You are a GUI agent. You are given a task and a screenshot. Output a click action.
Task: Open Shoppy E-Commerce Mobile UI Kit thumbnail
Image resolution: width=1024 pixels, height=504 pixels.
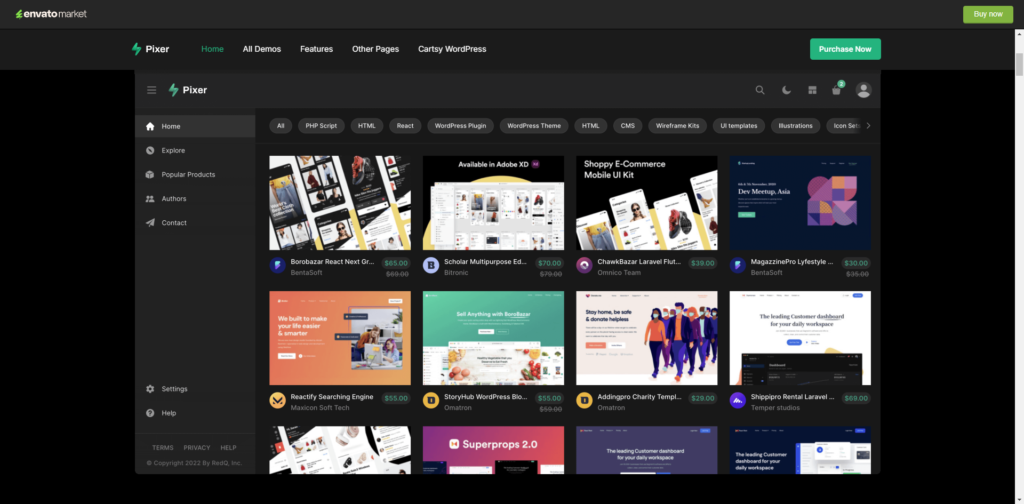(x=647, y=202)
